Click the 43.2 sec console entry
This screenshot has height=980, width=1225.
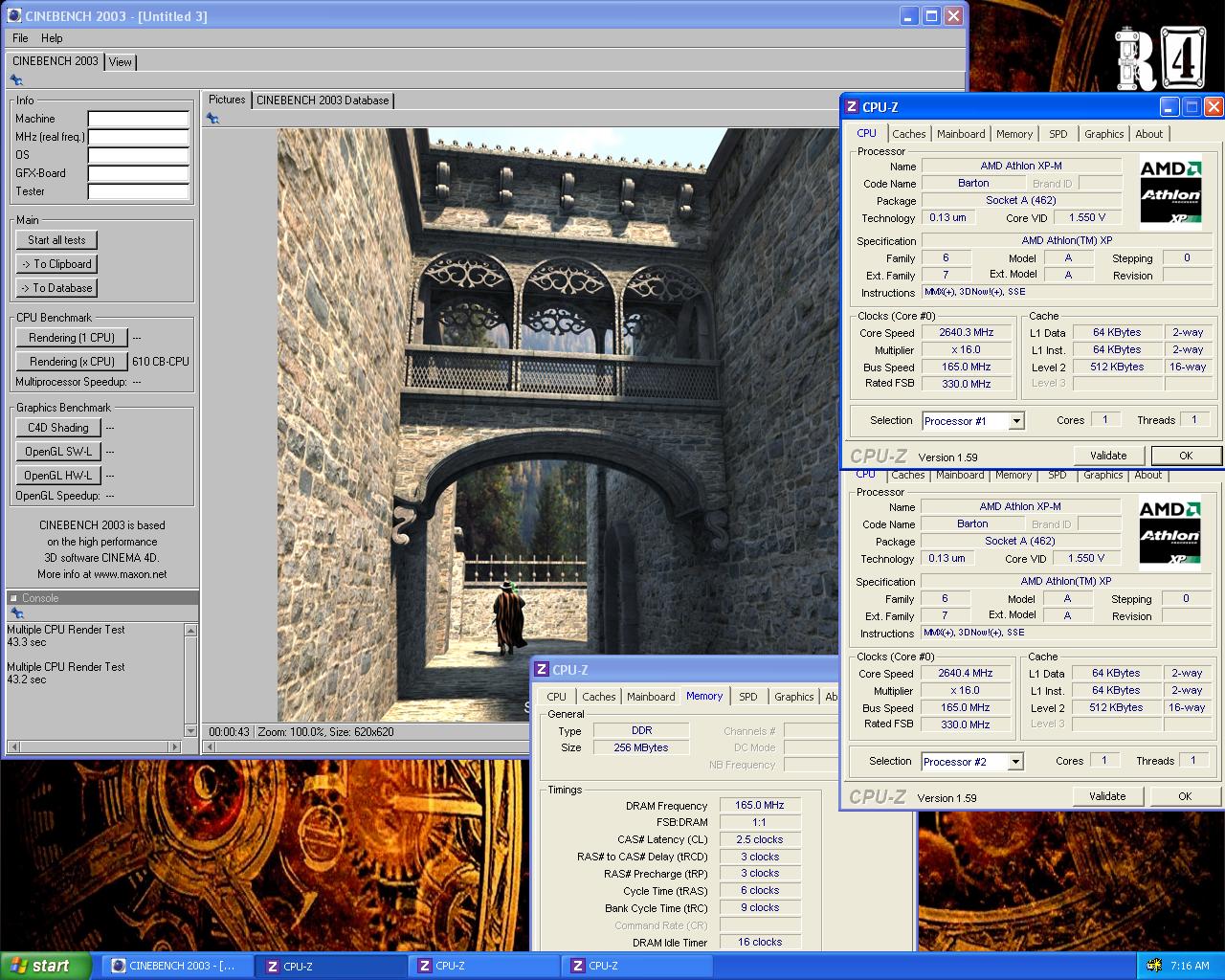(x=27, y=679)
